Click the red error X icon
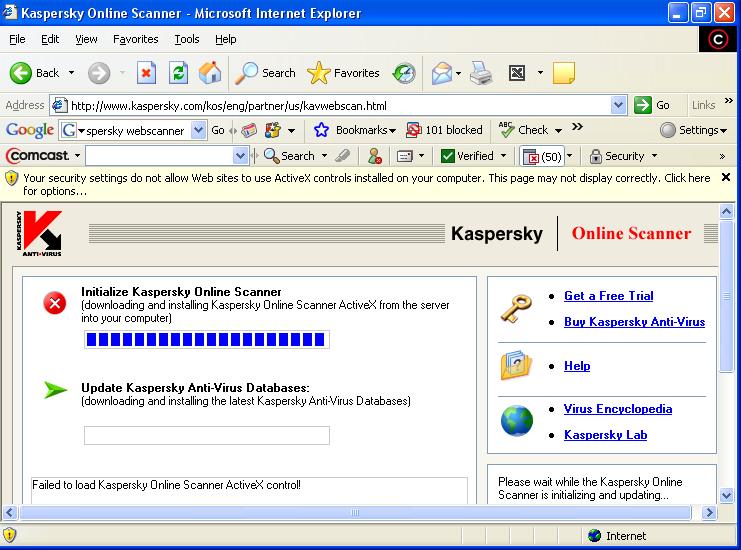741x550 pixels. click(x=55, y=303)
